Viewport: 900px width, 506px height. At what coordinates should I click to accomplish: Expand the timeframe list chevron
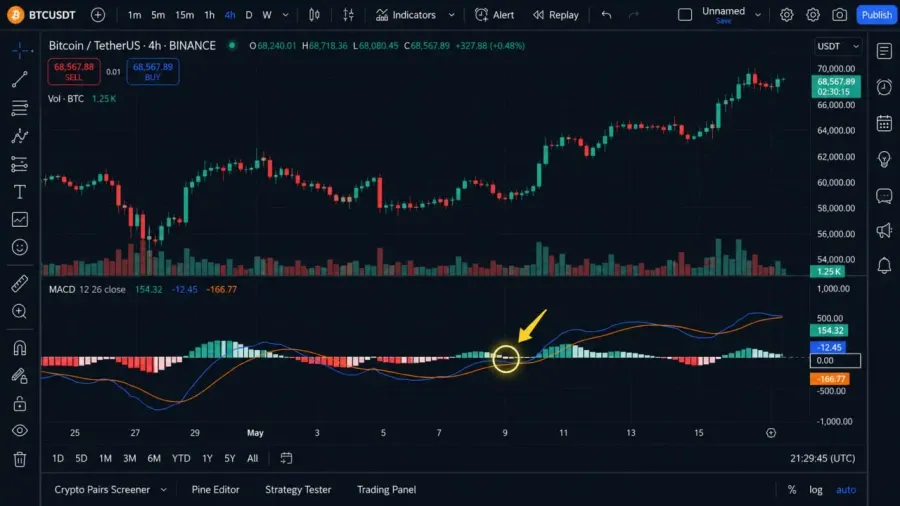coord(285,15)
